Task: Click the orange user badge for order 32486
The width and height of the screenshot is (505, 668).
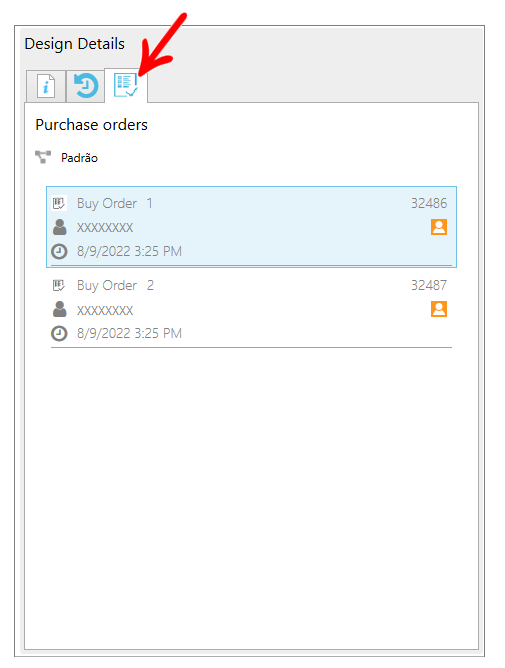Action: [x=439, y=227]
